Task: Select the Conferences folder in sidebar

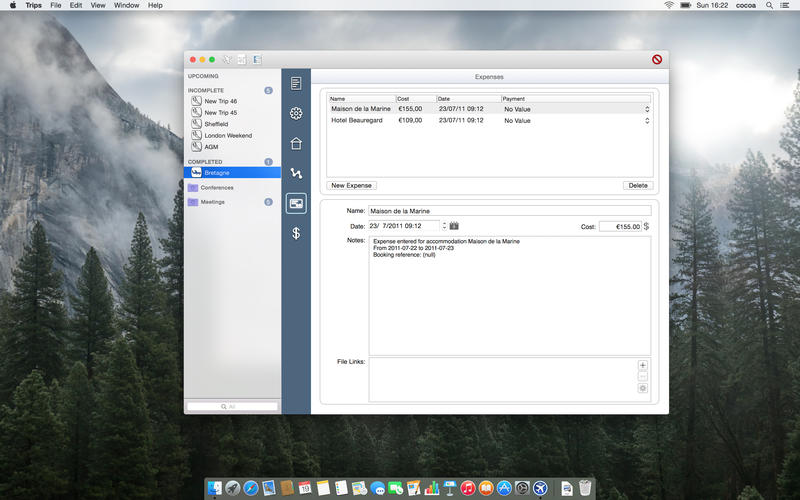Action: [x=217, y=187]
